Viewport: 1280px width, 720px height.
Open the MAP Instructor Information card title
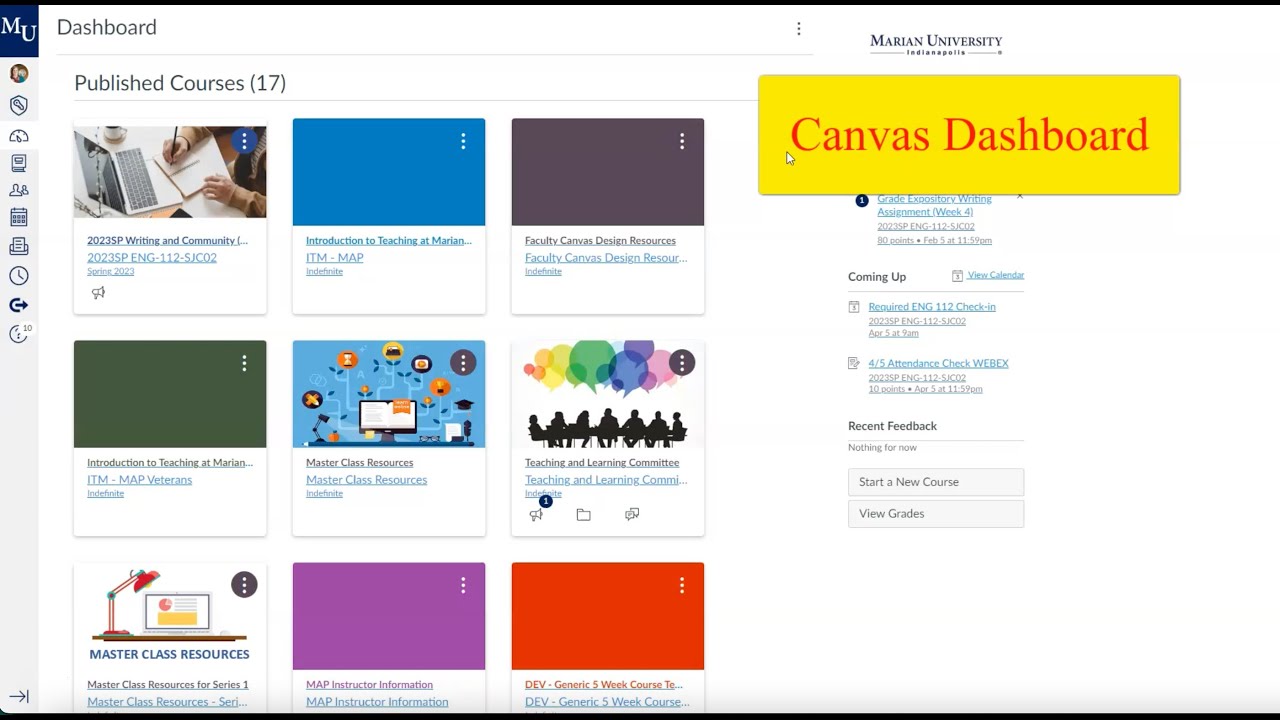[369, 685]
